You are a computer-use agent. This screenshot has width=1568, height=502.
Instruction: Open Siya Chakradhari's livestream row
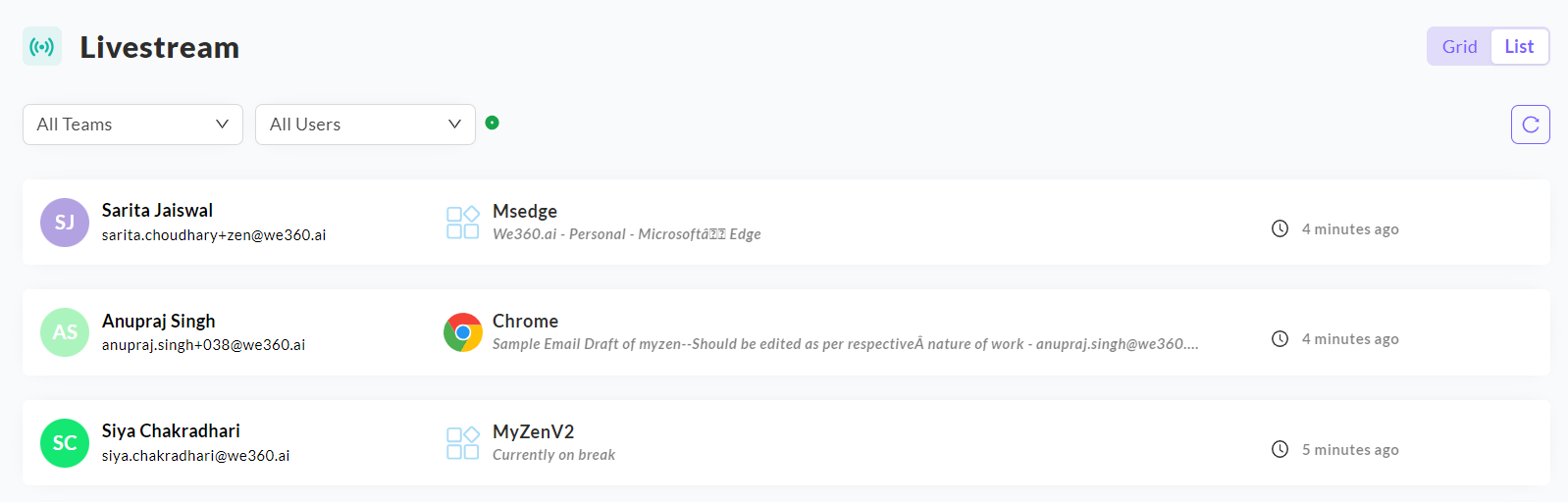[786, 442]
